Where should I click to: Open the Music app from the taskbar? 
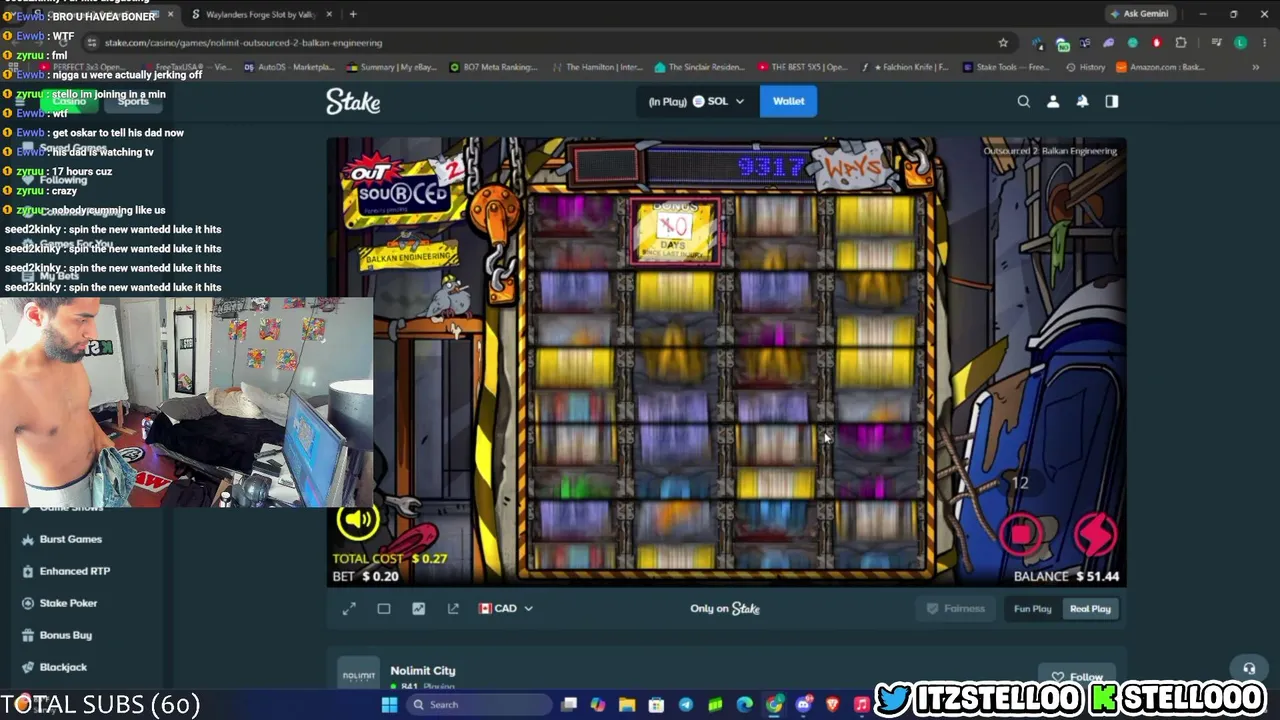pyautogui.click(x=862, y=705)
